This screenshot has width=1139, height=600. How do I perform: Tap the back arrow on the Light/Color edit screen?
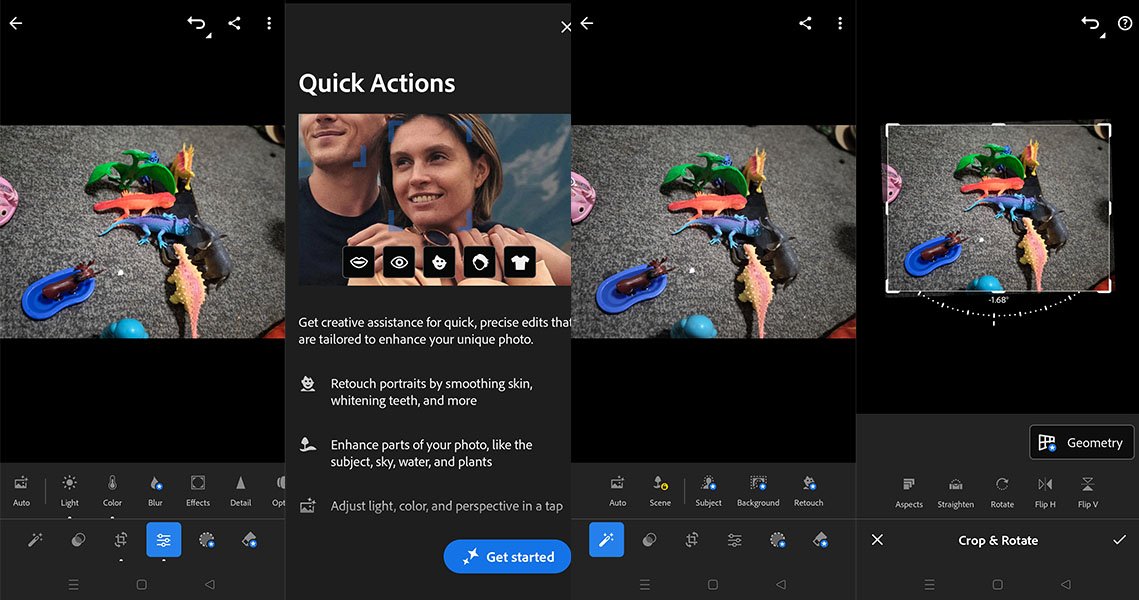tap(15, 23)
